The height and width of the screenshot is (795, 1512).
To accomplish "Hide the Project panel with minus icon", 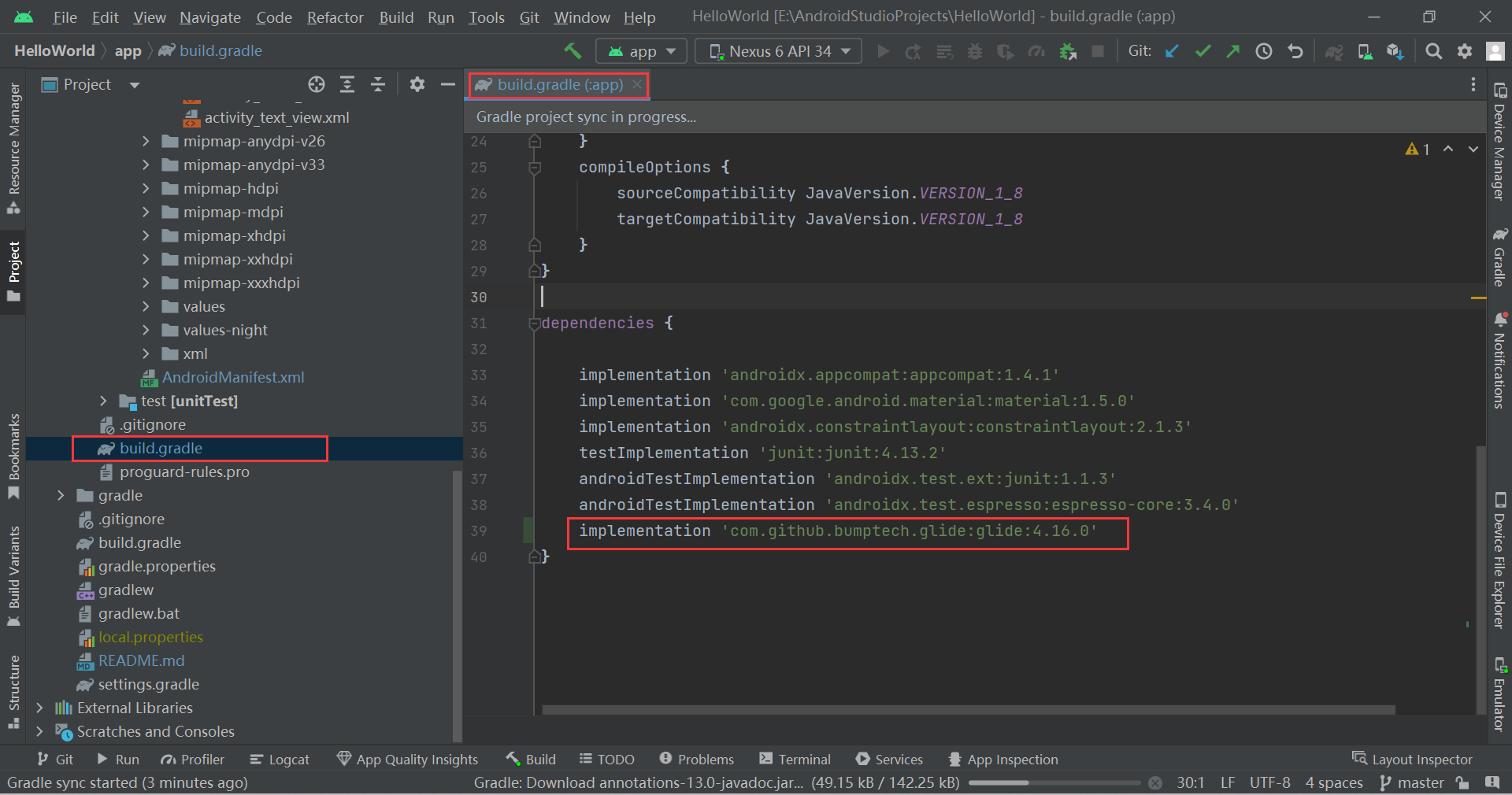I will click(448, 84).
